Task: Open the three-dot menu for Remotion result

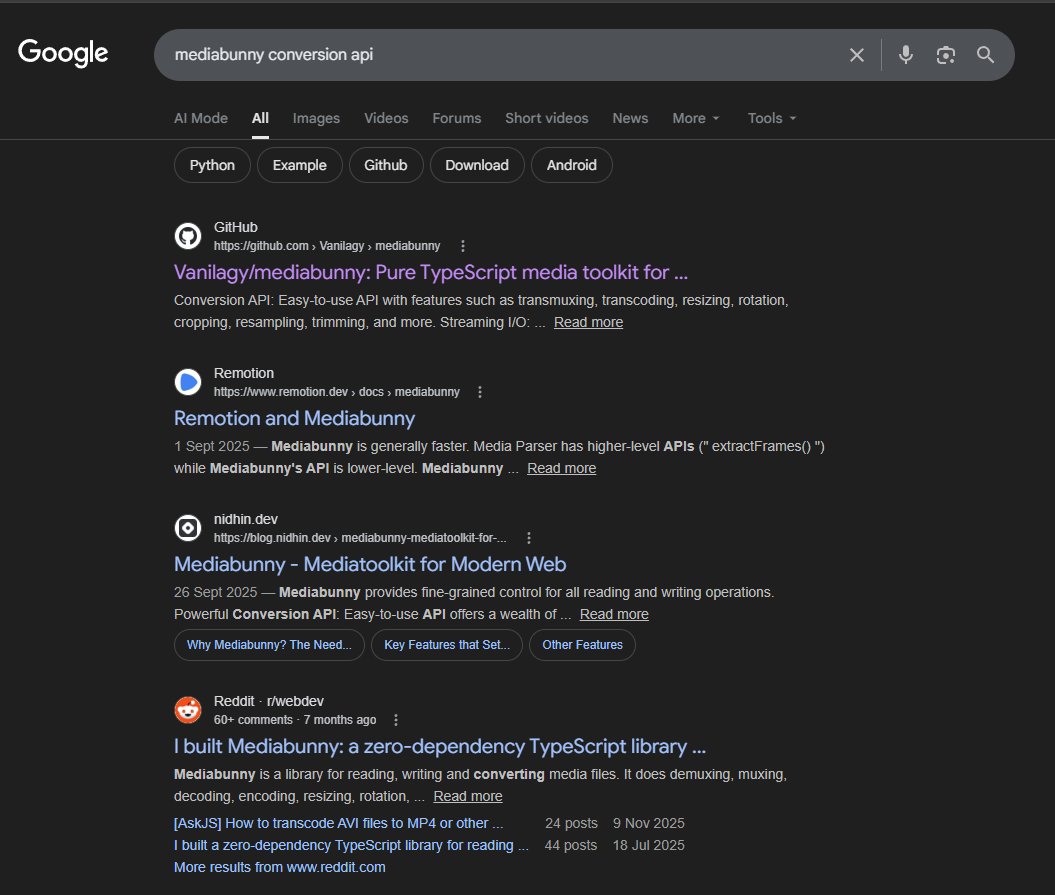Action: 480,392
